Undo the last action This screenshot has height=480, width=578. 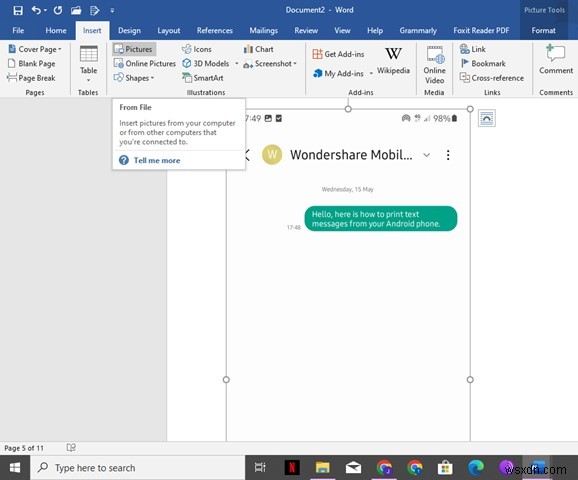(x=36, y=10)
